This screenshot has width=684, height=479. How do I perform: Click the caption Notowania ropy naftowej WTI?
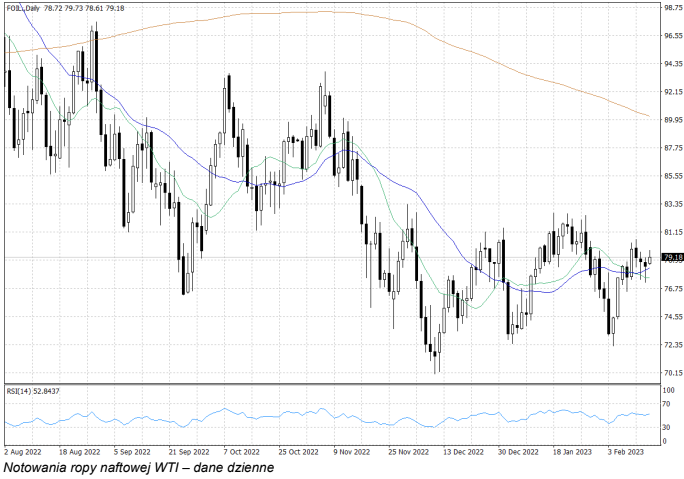click(x=137, y=467)
